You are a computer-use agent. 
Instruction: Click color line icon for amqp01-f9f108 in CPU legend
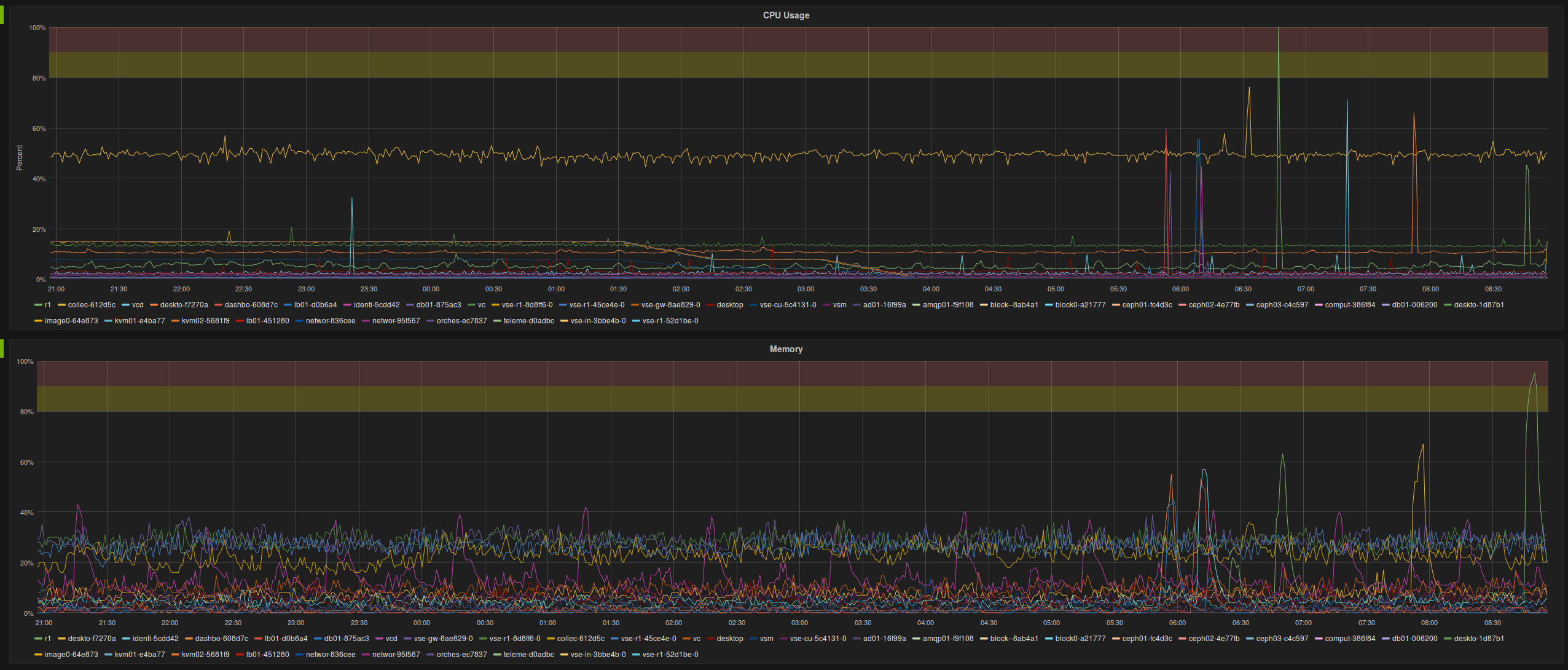[916, 305]
